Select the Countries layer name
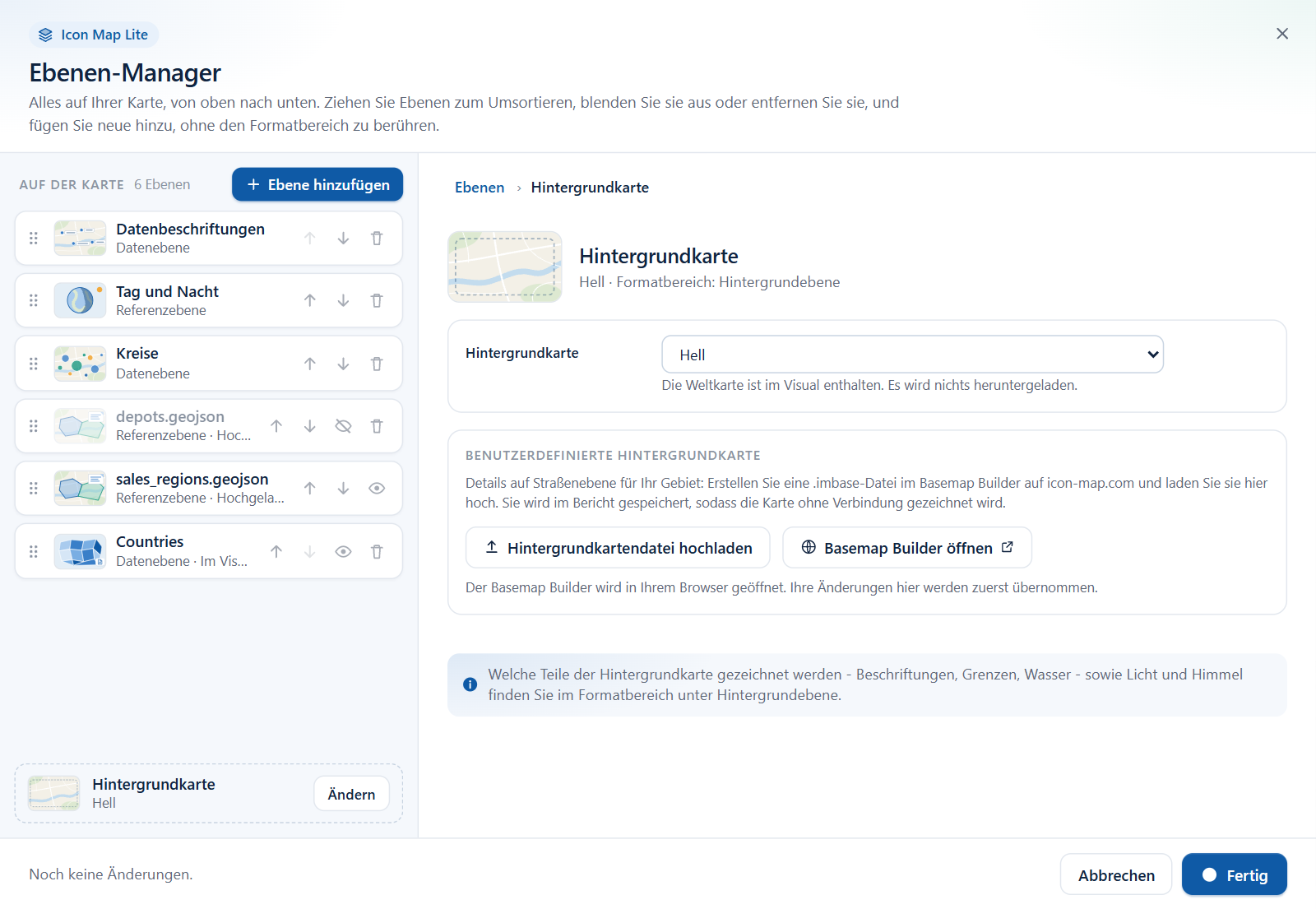Viewport: 1316px width, 909px height. point(150,542)
